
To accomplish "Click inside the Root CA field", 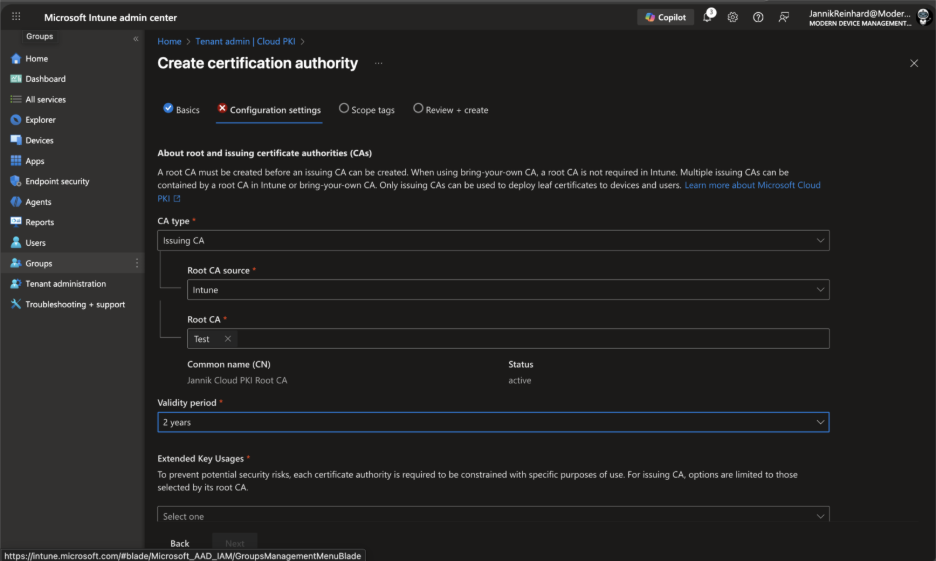I will [530, 339].
